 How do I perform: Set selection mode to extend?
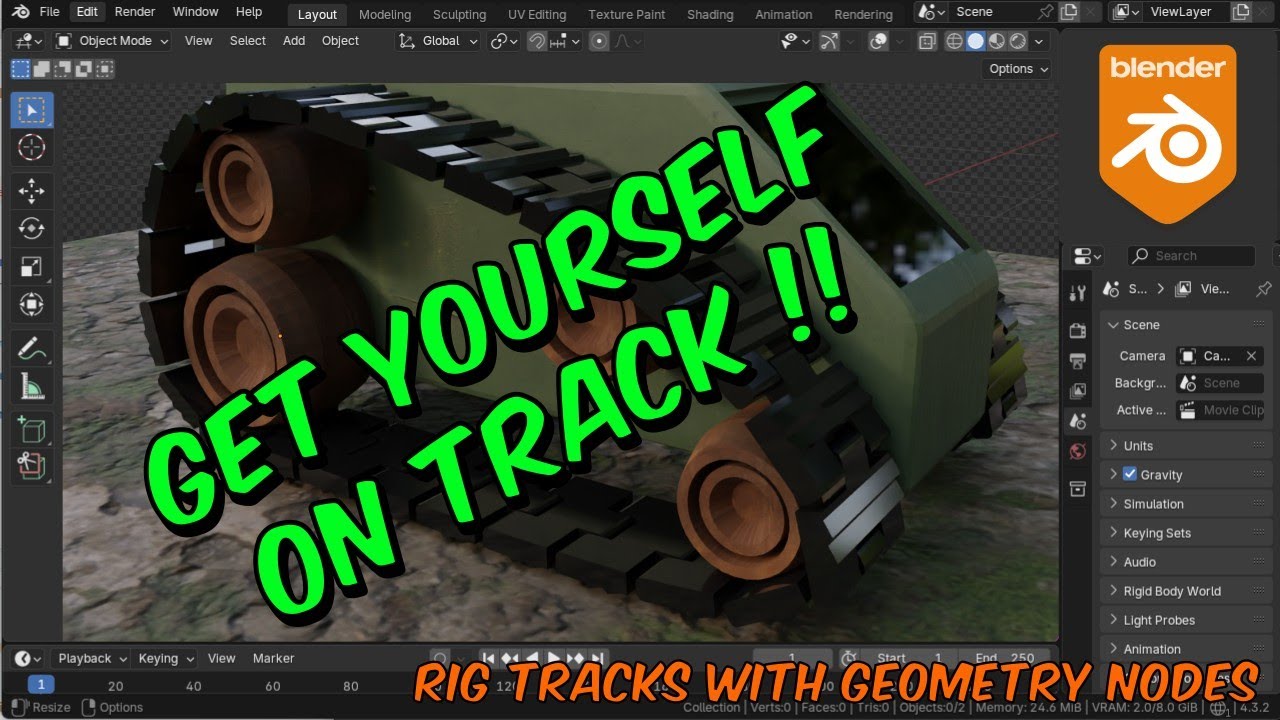click(x=42, y=69)
